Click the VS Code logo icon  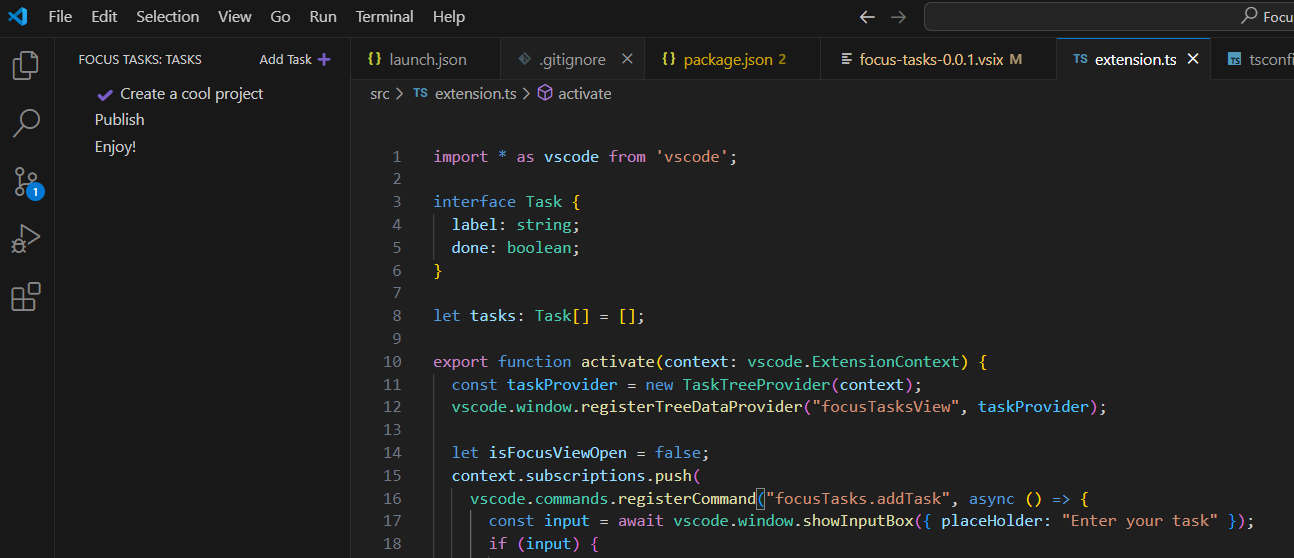[18, 16]
